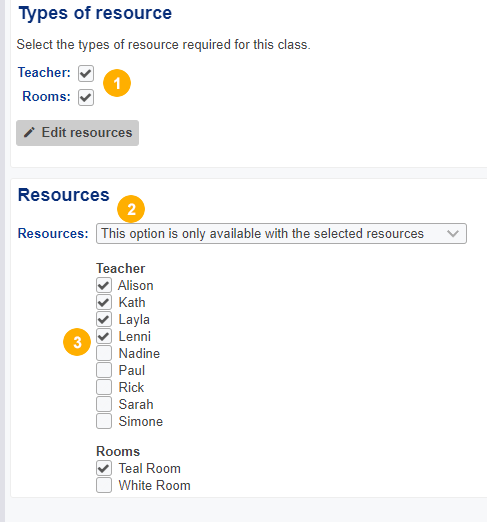
Task: Click the bold Rooms group heading
Action: point(118,451)
